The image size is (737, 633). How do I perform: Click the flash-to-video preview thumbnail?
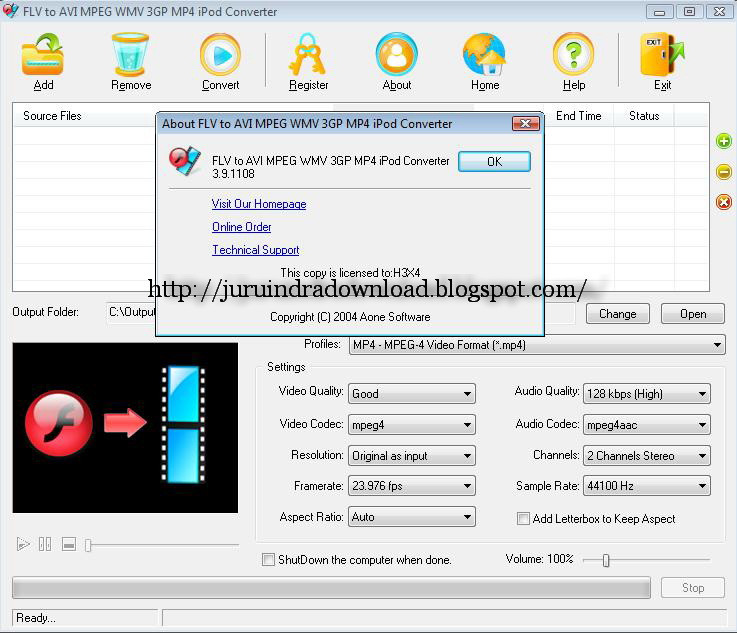click(x=125, y=428)
